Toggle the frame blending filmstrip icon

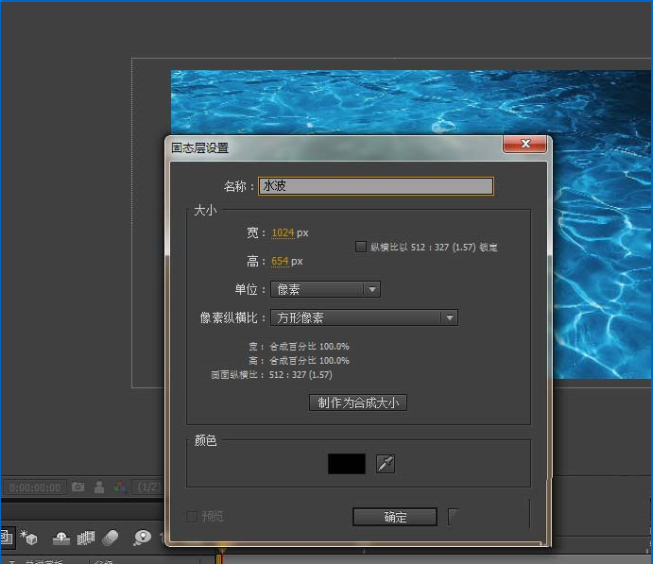pos(87,538)
